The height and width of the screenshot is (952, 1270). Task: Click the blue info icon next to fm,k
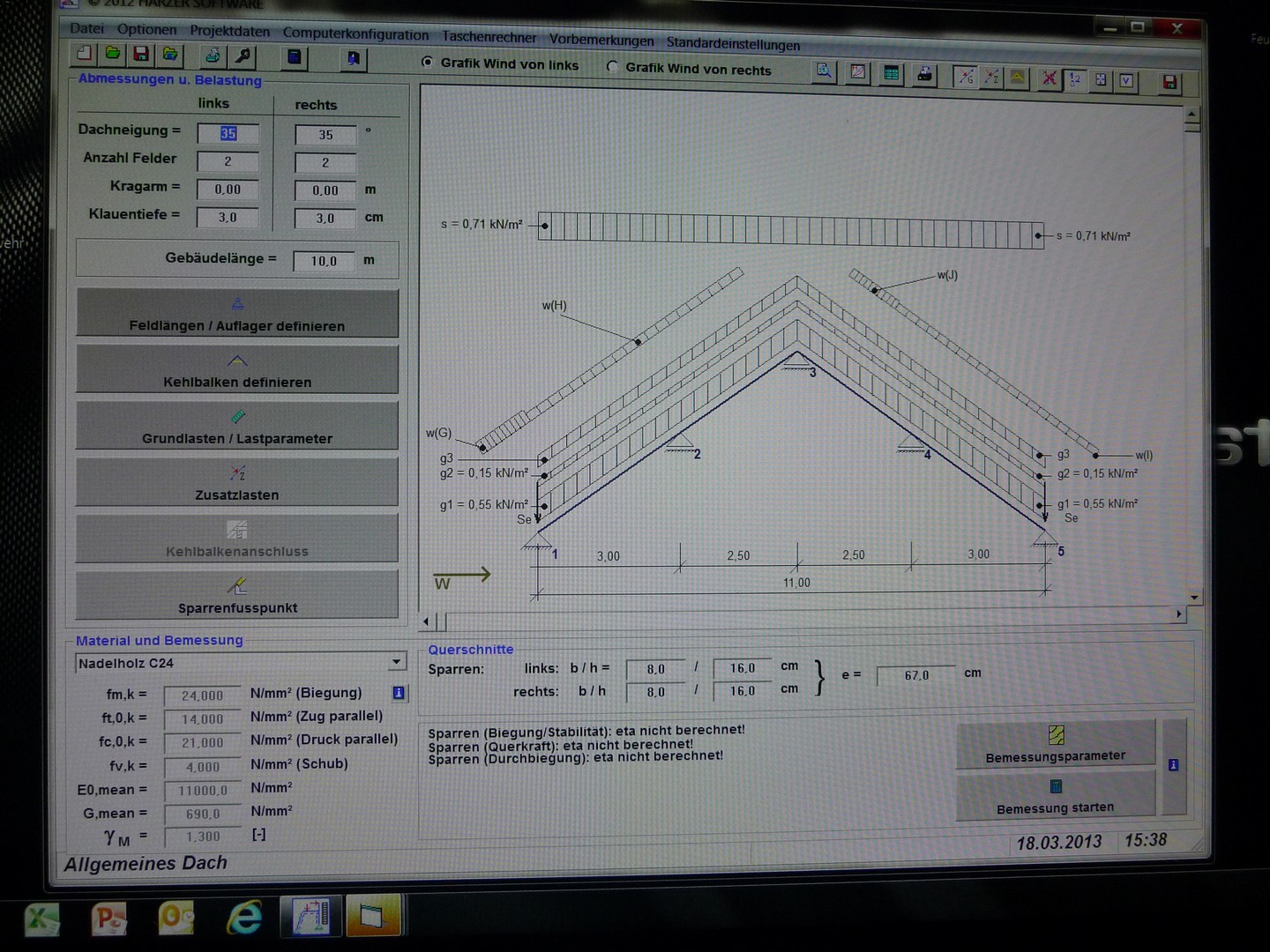pyautogui.click(x=399, y=693)
